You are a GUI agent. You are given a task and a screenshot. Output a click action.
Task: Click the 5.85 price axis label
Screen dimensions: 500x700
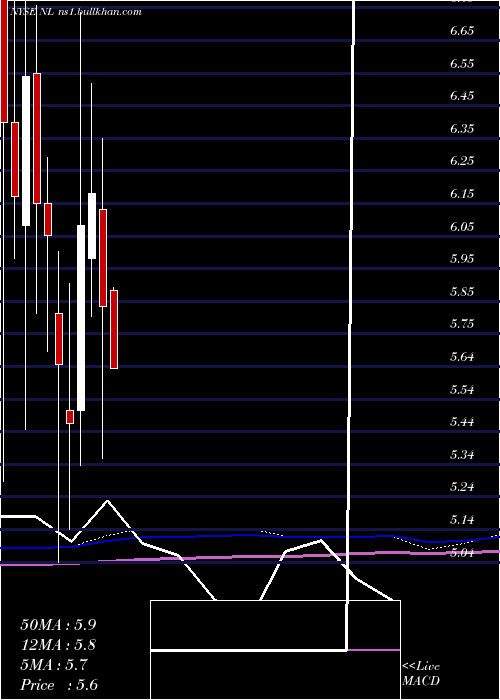point(462,292)
